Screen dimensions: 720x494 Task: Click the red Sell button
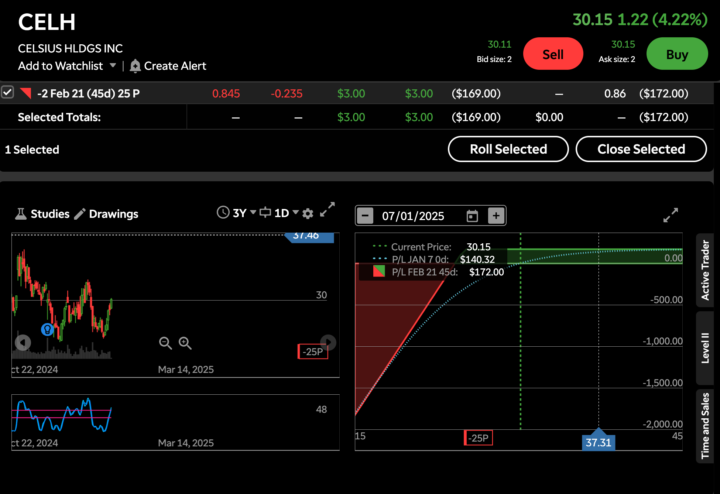(553, 54)
